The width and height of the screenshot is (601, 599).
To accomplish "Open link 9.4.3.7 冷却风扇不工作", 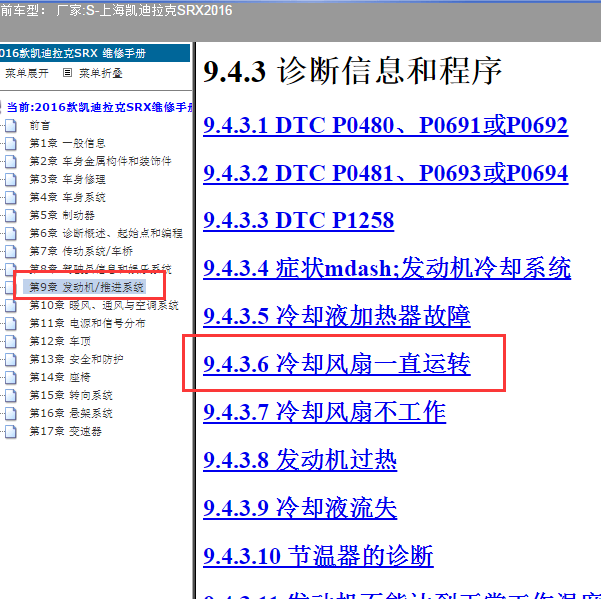I will [324, 412].
